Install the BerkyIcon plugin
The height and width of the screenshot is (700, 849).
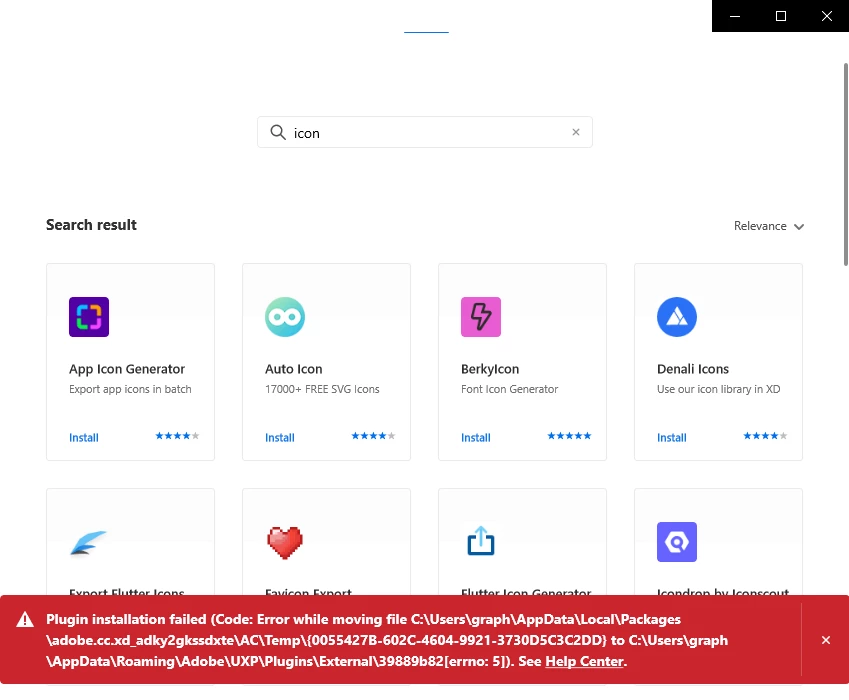pyautogui.click(x=476, y=437)
